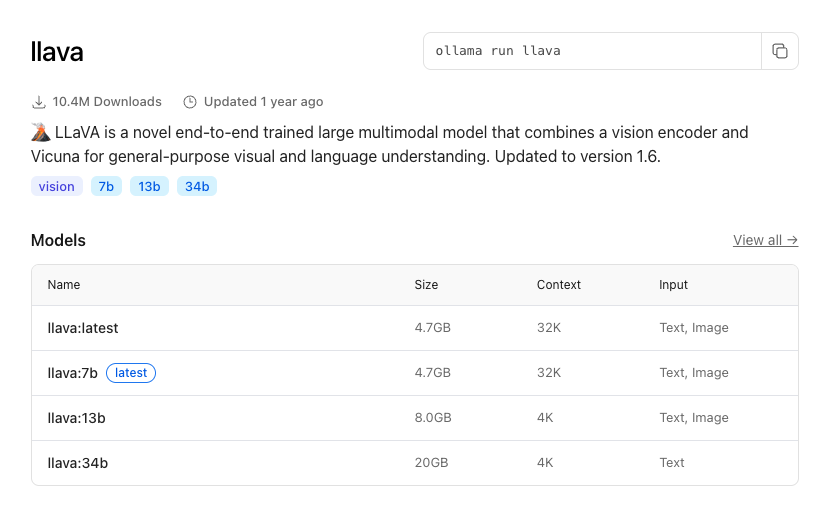Click the latest badge next to llava:7b

pos(131,373)
